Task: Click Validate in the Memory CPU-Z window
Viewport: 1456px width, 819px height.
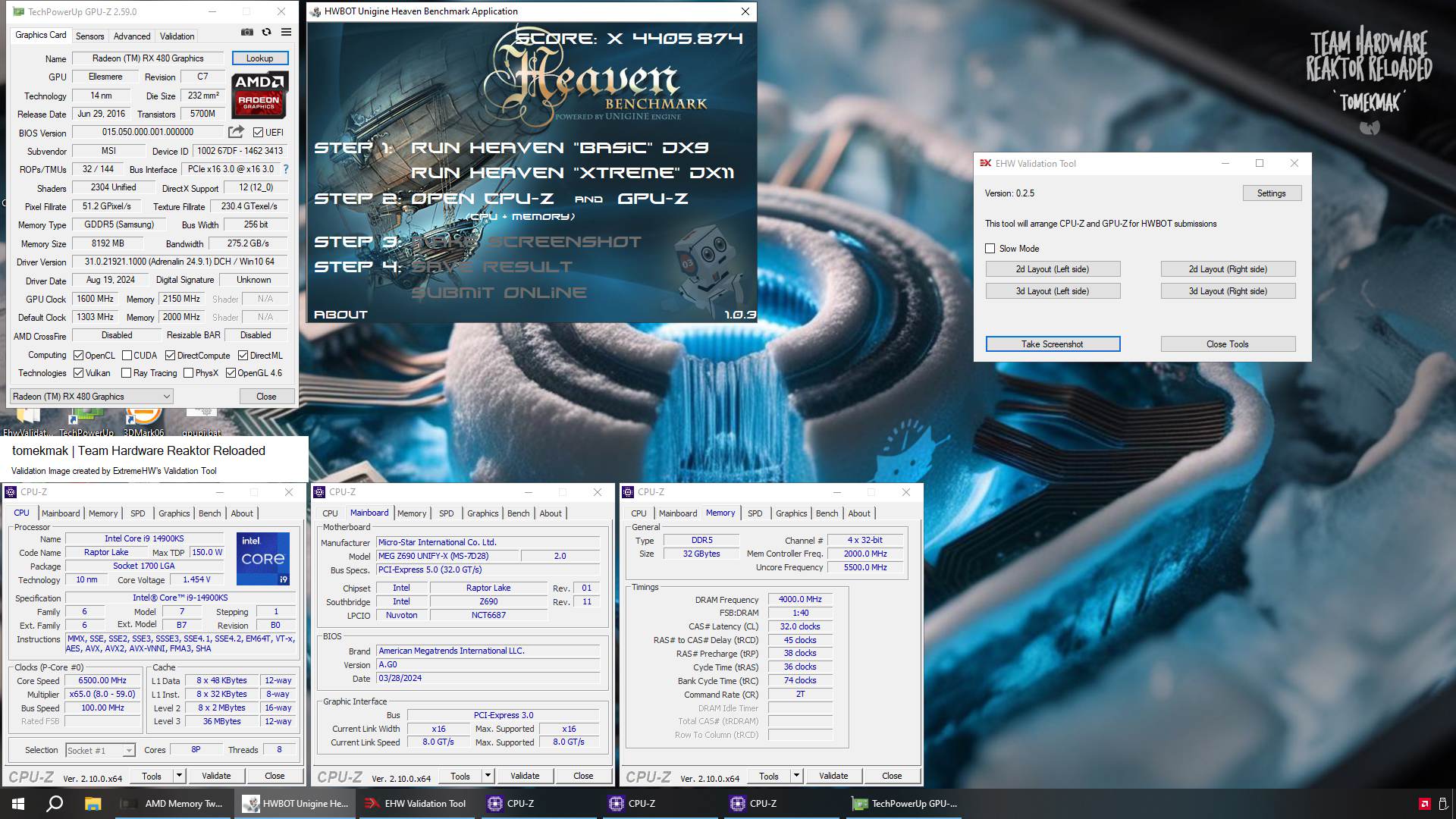Action: click(833, 776)
